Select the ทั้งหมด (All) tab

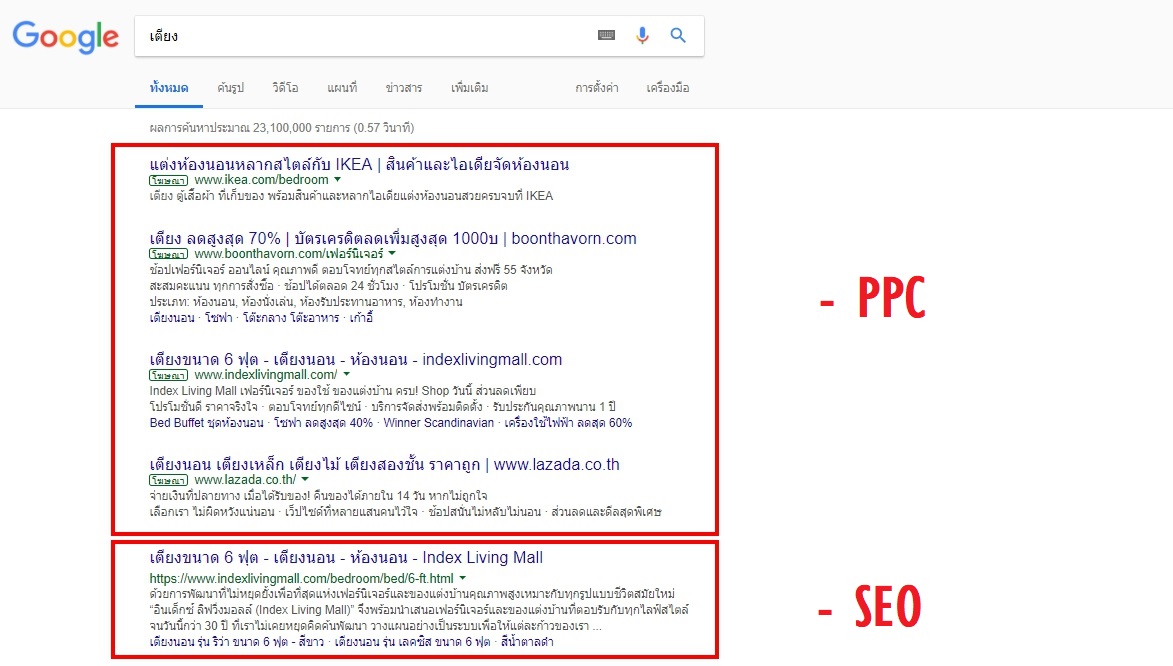click(x=169, y=88)
